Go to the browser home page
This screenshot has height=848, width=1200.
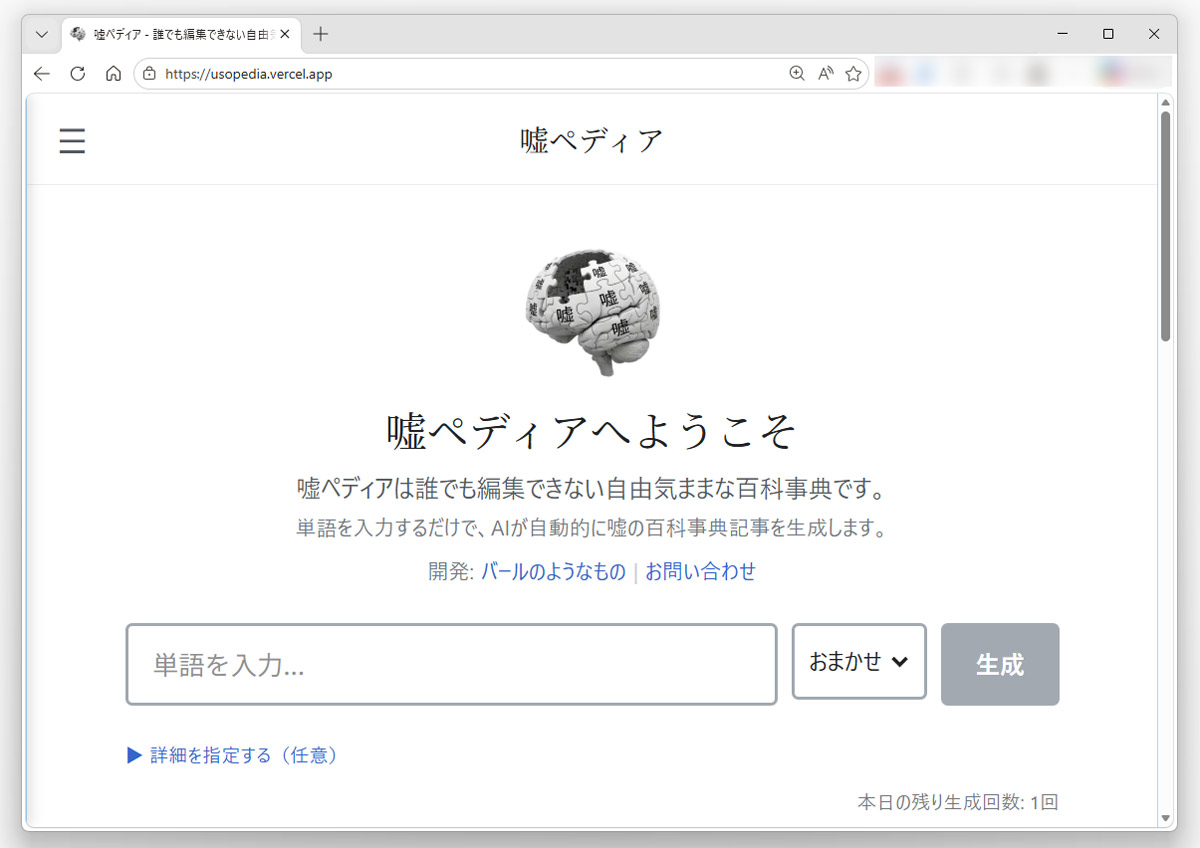pyautogui.click(x=113, y=73)
